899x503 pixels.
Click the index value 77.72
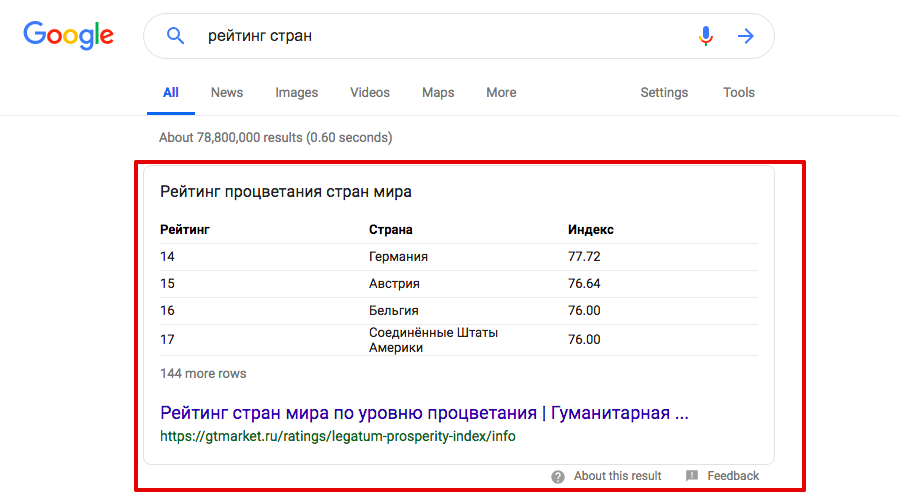584,256
